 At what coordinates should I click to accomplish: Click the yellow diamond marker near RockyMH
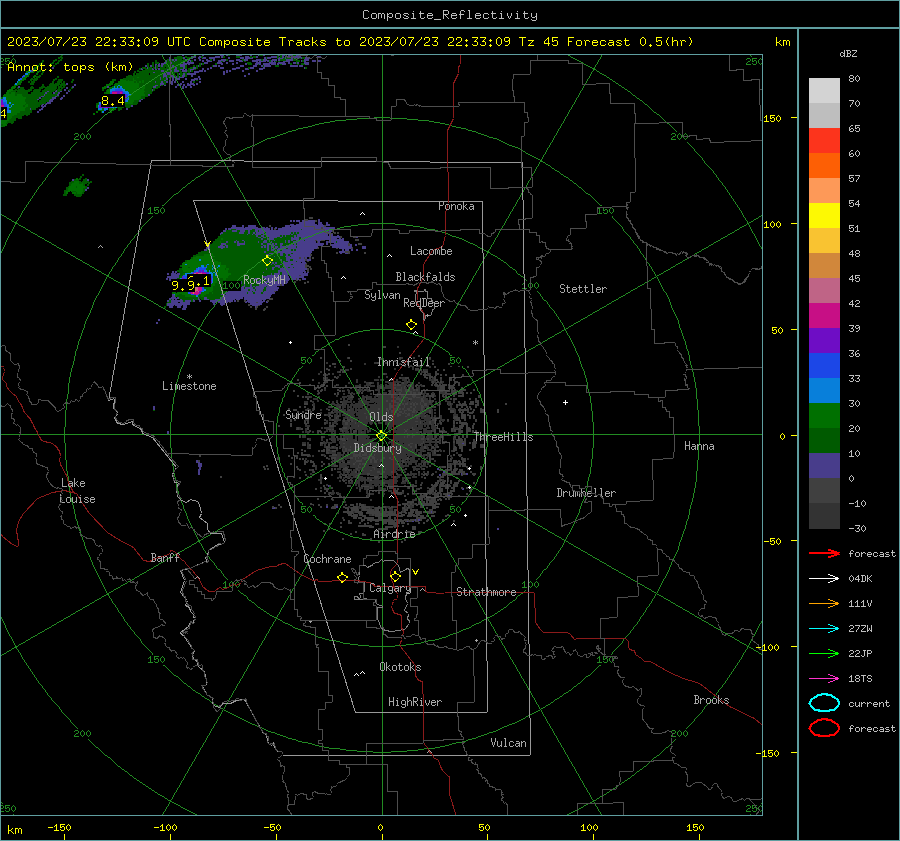267,261
